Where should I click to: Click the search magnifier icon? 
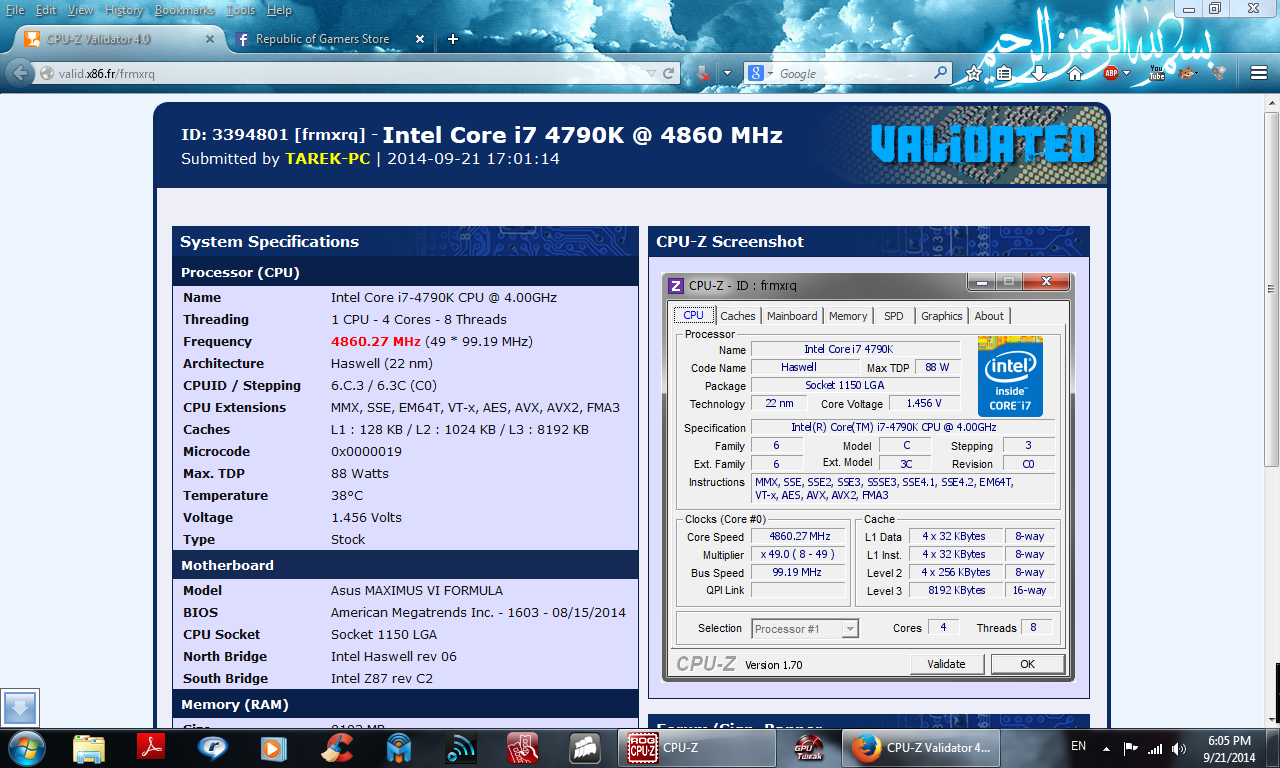[x=941, y=73]
